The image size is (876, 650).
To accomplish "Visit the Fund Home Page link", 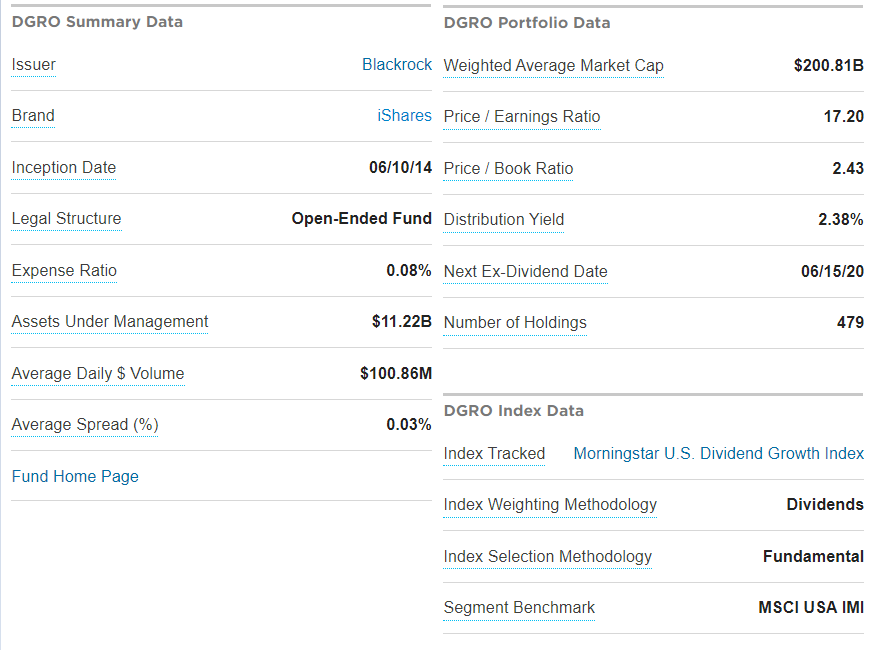I will (75, 476).
